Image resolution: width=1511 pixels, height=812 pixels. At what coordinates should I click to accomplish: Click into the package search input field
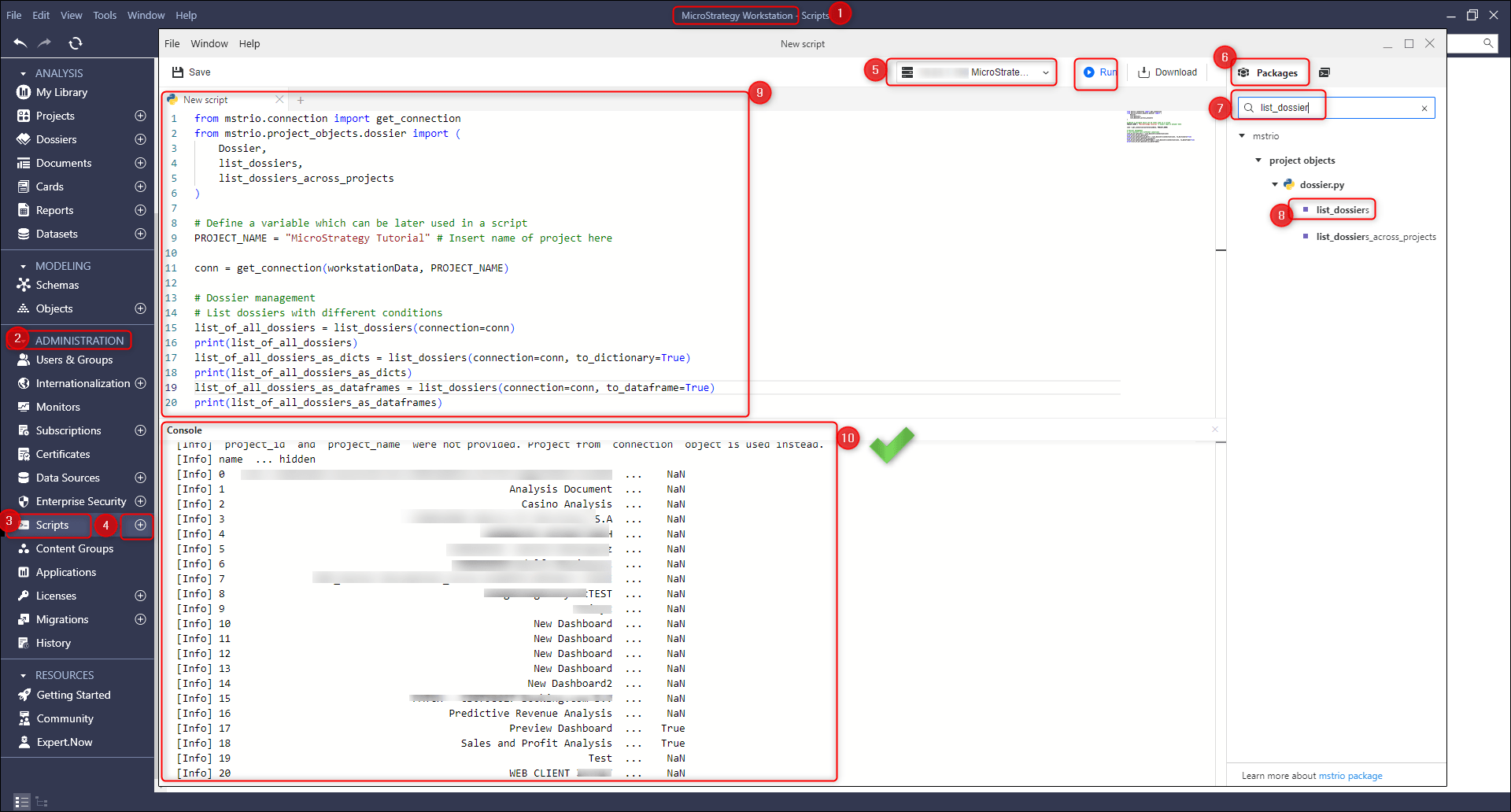click(x=1336, y=108)
